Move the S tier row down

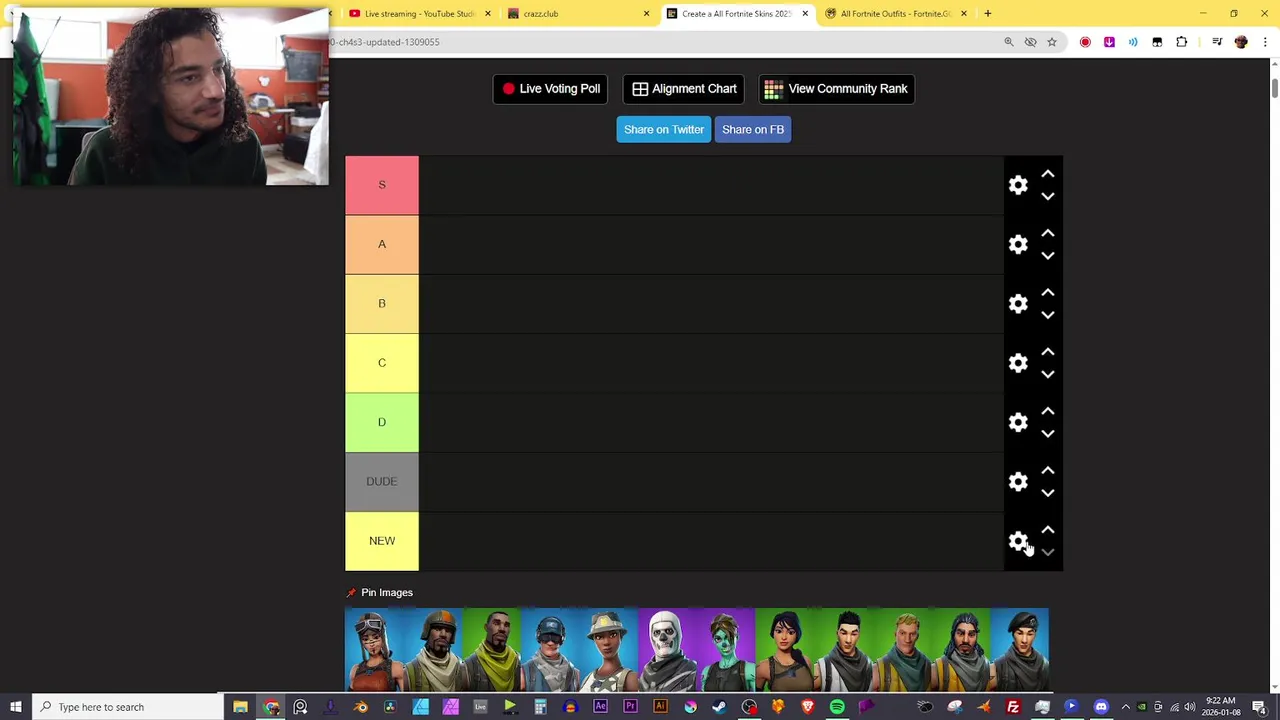click(1047, 197)
